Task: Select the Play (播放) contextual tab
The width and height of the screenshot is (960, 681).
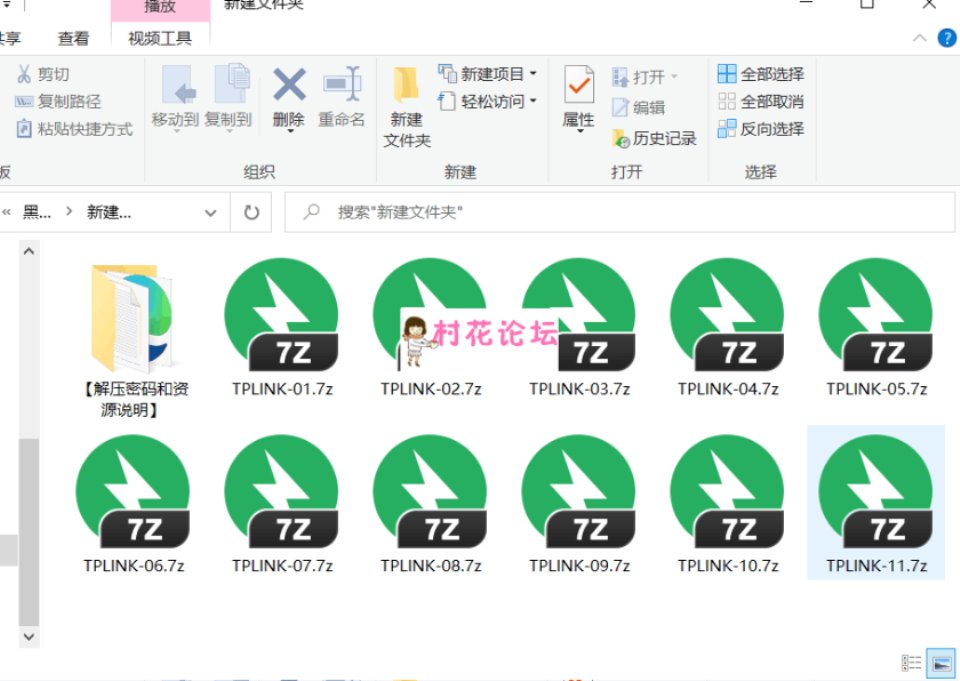Action: (x=160, y=7)
